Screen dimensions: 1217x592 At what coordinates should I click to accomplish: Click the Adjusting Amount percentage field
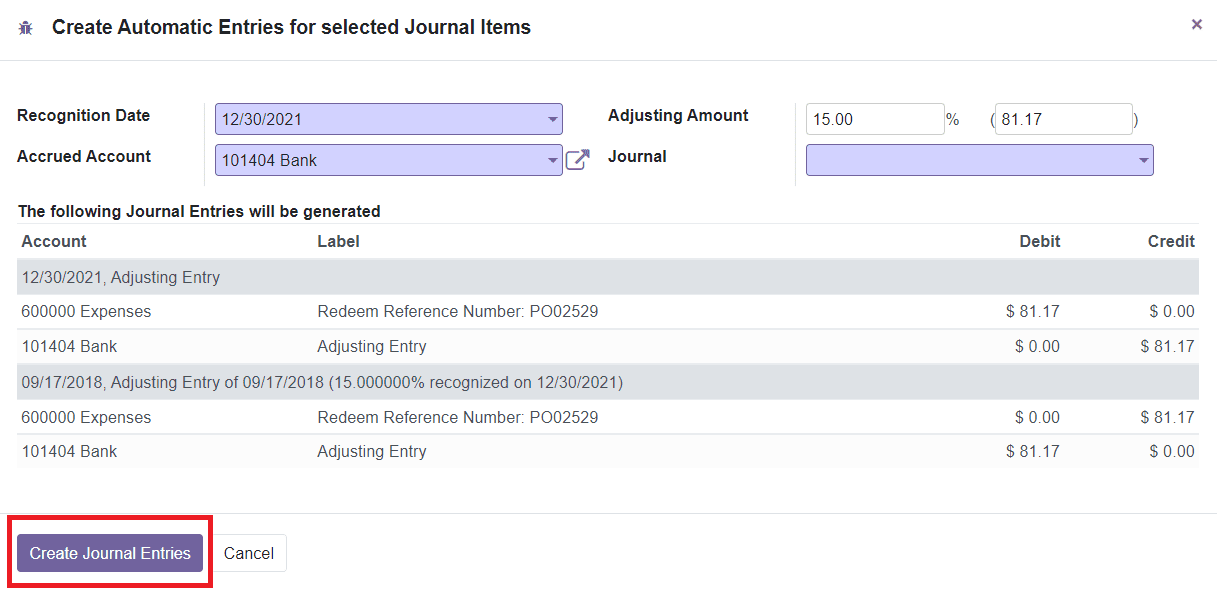click(875, 118)
